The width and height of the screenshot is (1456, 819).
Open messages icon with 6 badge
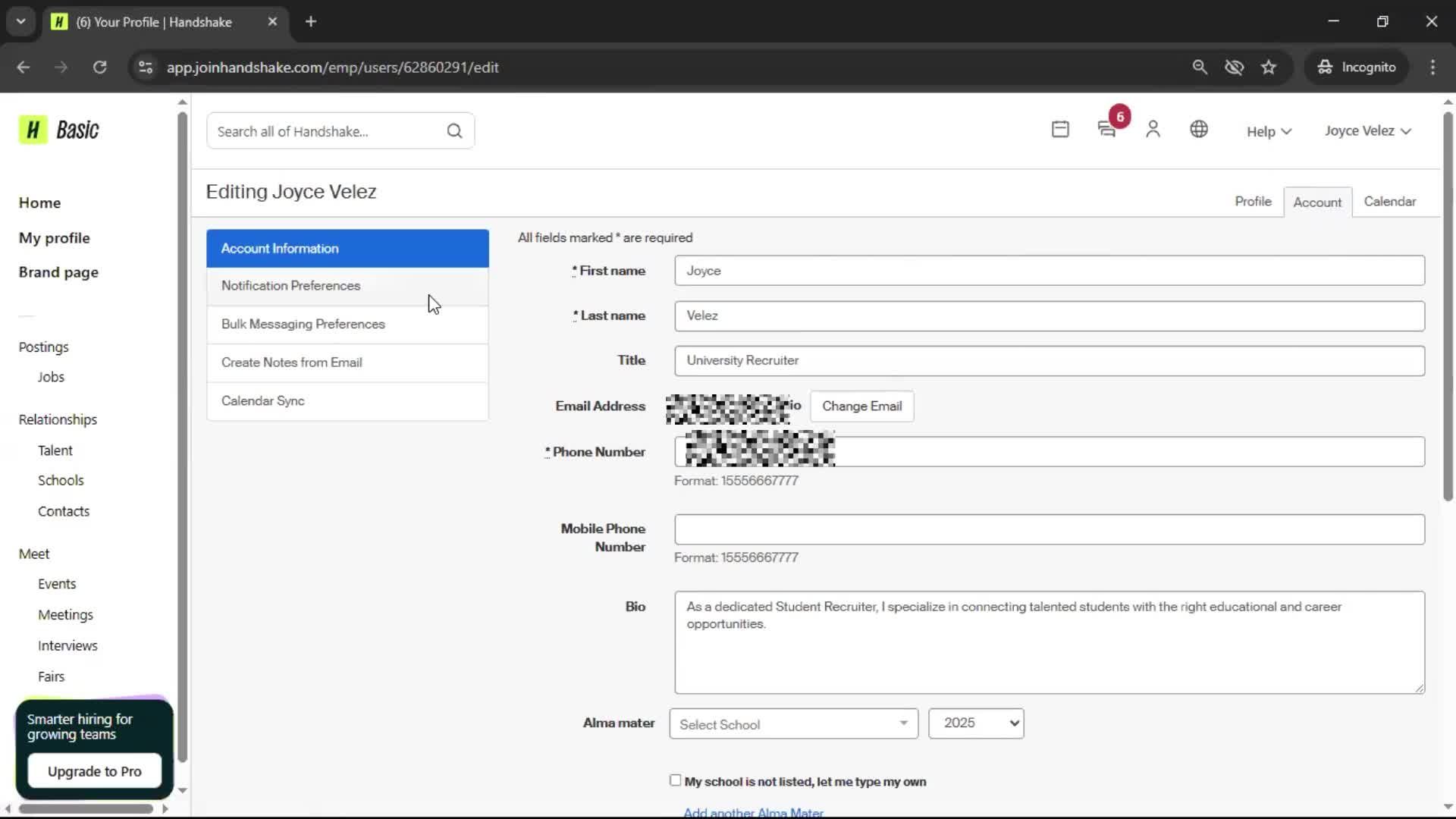[x=1107, y=130]
